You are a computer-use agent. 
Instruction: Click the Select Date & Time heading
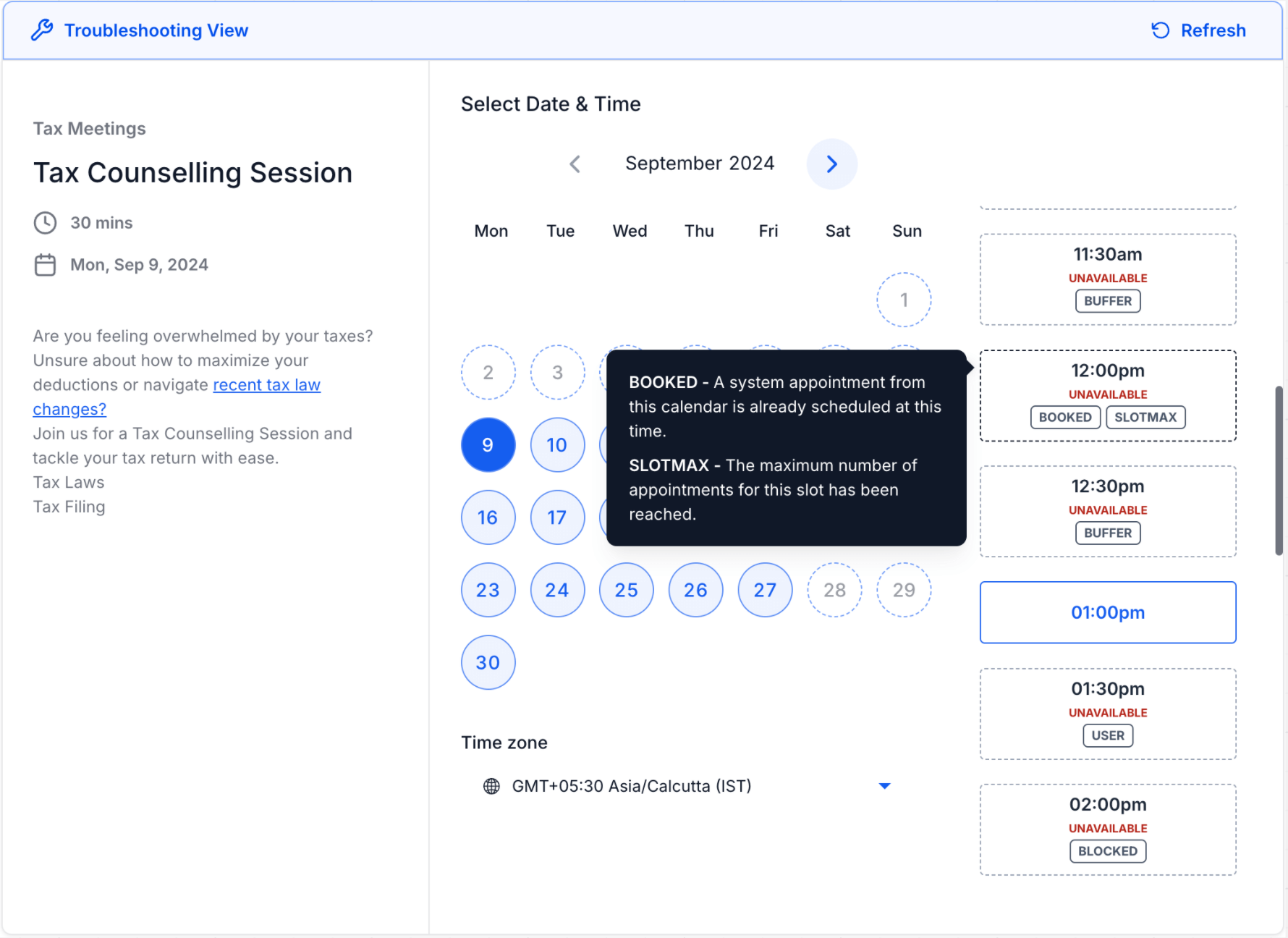[x=551, y=104]
